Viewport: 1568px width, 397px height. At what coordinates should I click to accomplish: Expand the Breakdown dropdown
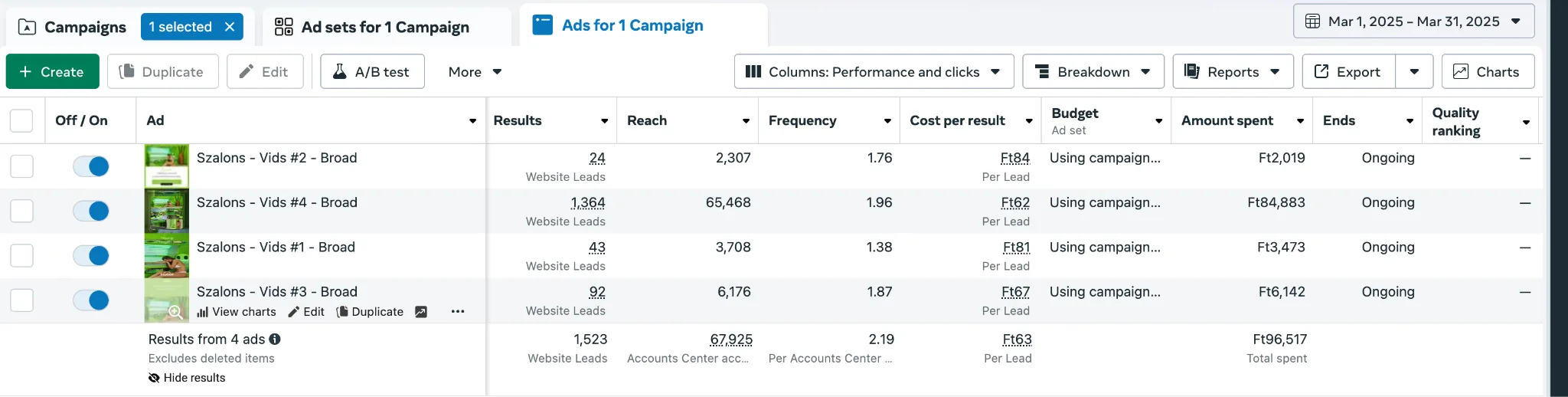pyautogui.click(x=1093, y=71)
